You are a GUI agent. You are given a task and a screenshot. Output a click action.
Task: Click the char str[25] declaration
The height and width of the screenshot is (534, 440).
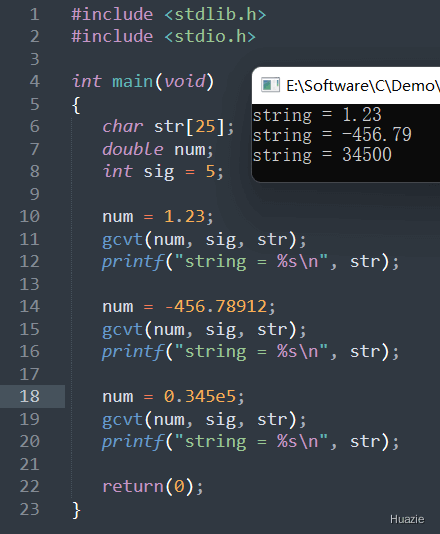pyautogui.click(x=169, y=127)
